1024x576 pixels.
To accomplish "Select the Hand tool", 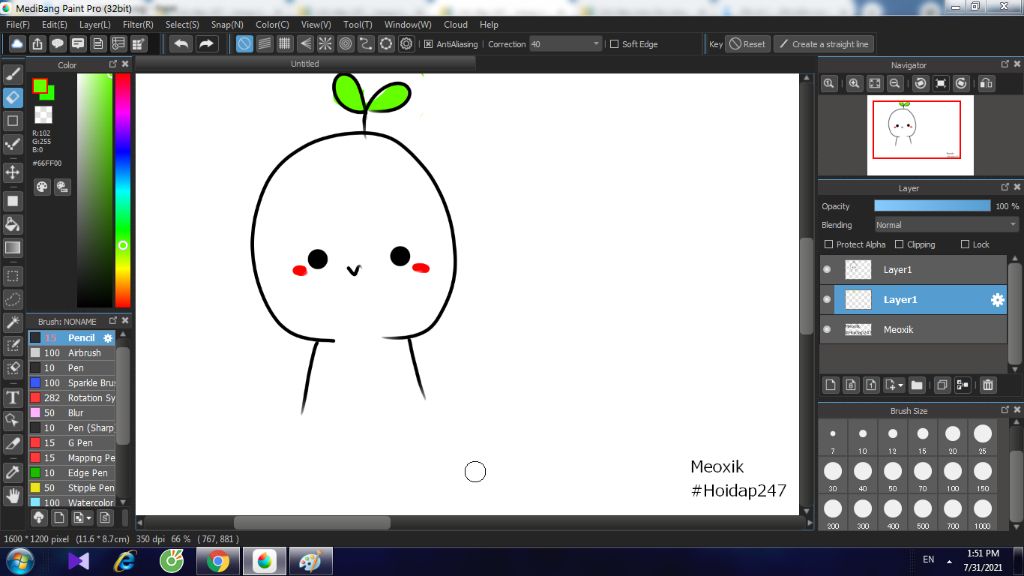I will point(12,496).
